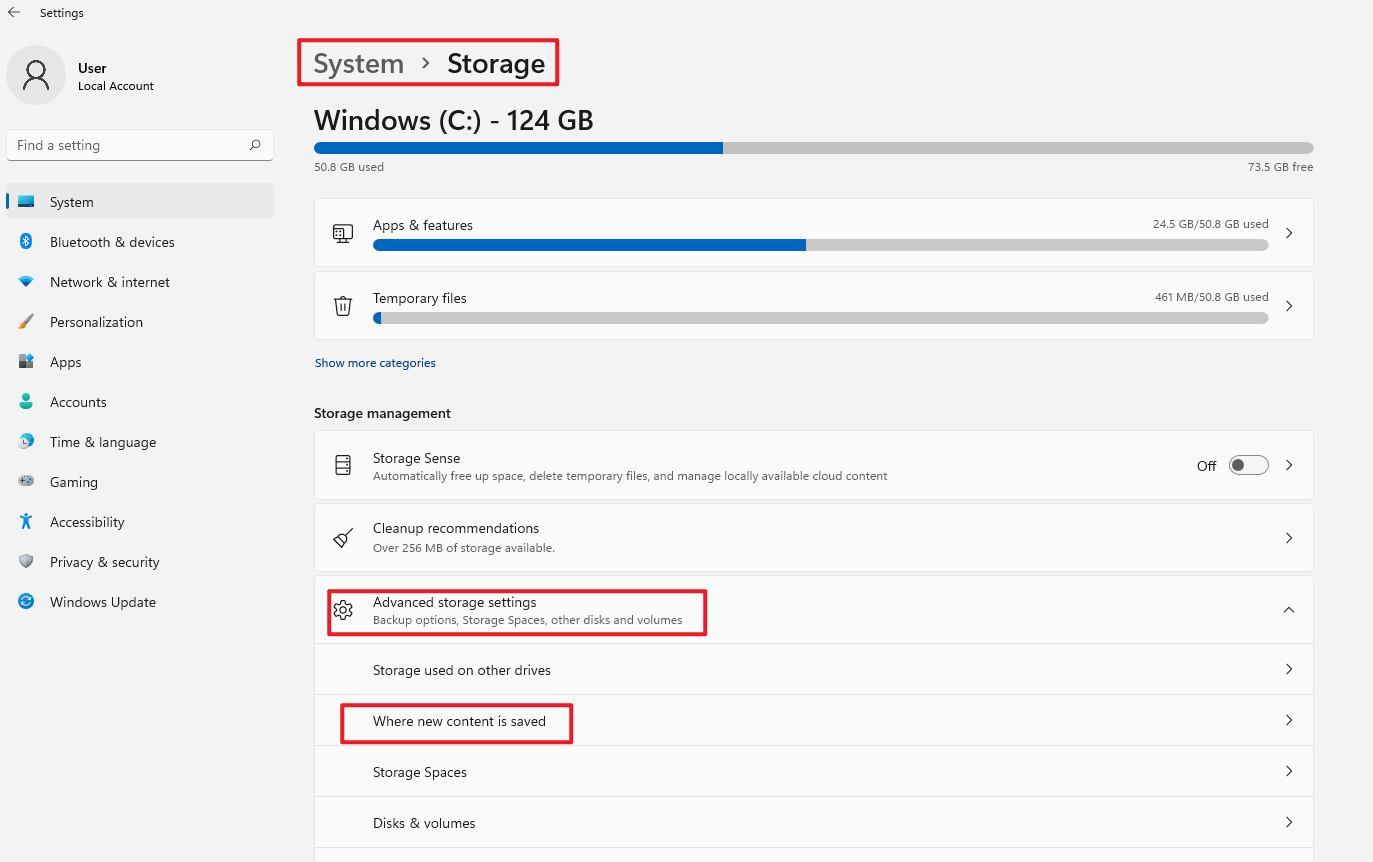Screen dimensions: 1373x862
Task: Select Apps in the sidebar
Action: [140, 362]
